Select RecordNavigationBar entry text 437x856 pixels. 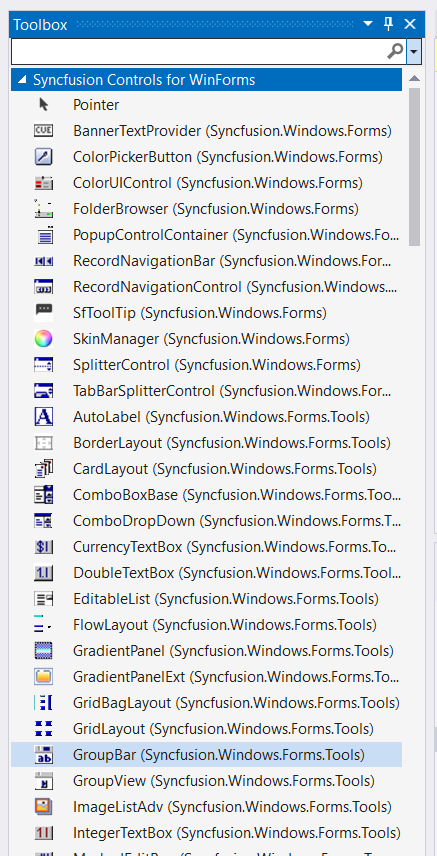point(232,261)
